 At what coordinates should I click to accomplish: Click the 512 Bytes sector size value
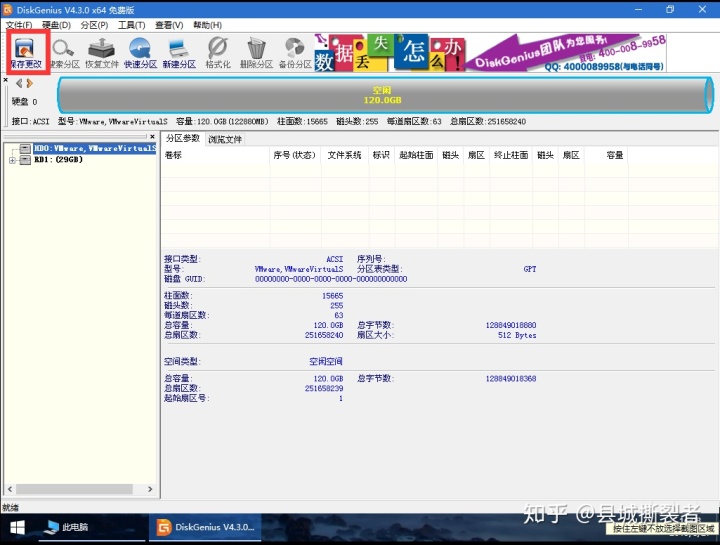(517, 335)
